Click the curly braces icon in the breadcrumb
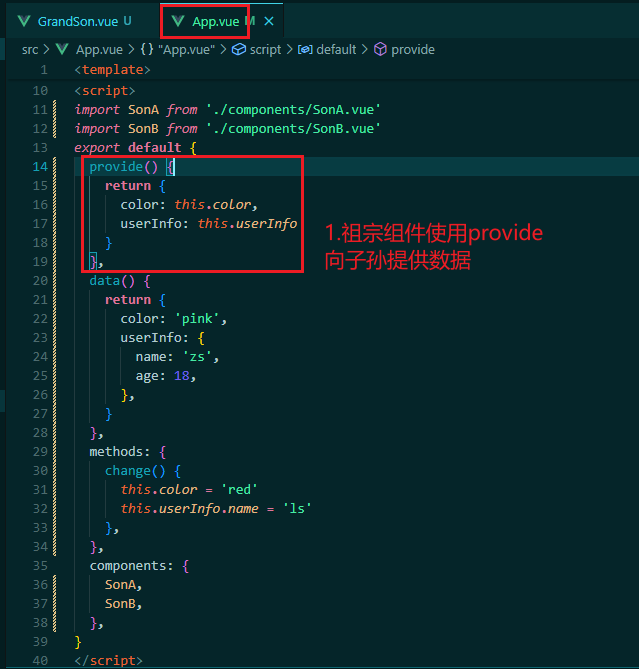Screen dimensions: 639x669 point(147,49)
